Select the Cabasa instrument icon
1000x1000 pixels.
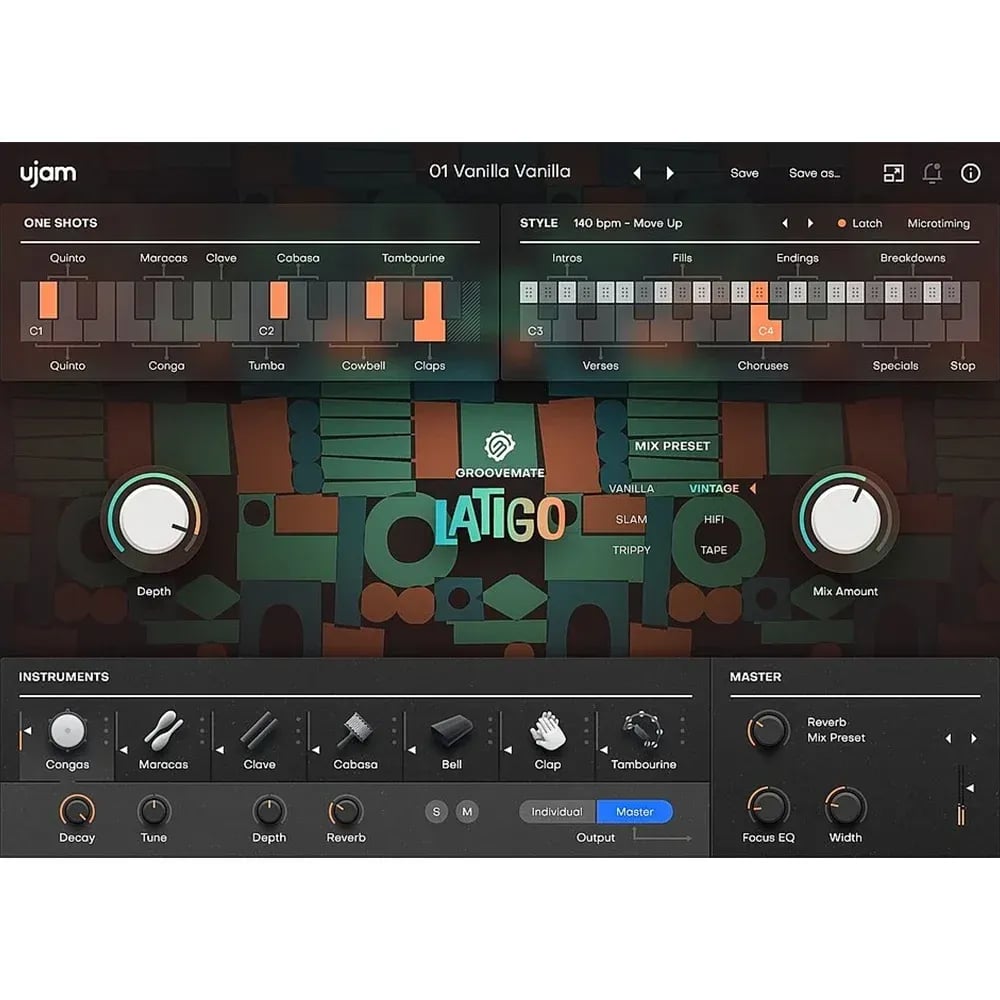tap(355, 730)
